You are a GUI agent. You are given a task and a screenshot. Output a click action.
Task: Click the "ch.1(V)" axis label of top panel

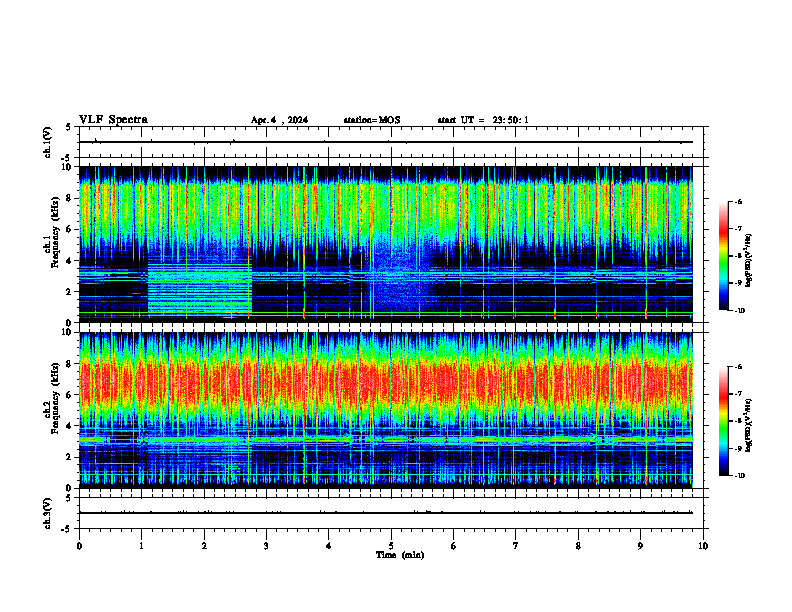(48, 142)
